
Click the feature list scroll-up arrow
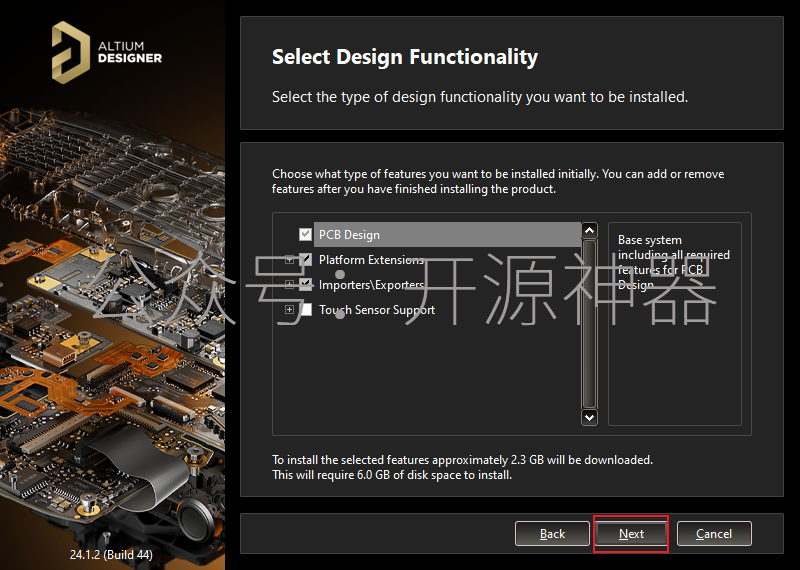[589, 230]
